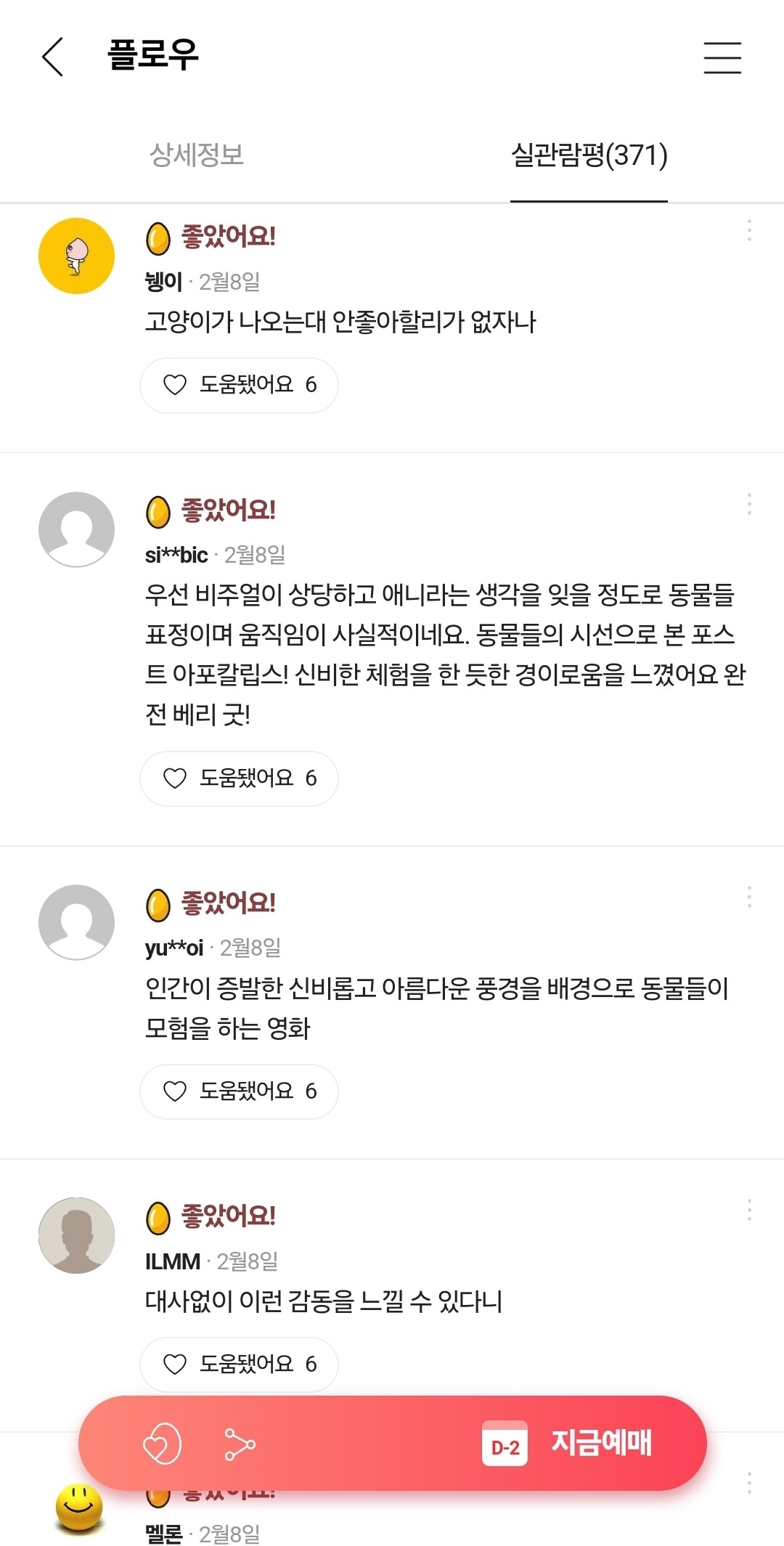Toggle 도움됐어요 on 뉑이's review
The image size is (784, 1546).
[x=239, y=385]
